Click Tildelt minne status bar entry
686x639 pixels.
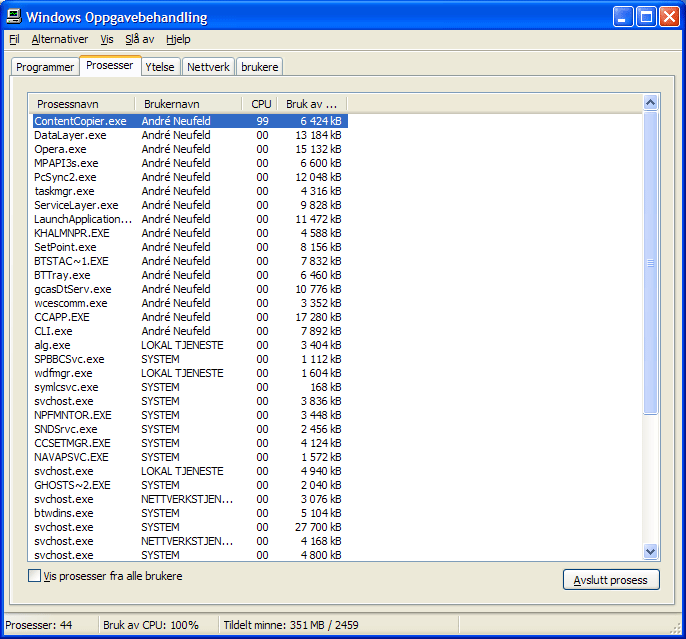(291, 625)
